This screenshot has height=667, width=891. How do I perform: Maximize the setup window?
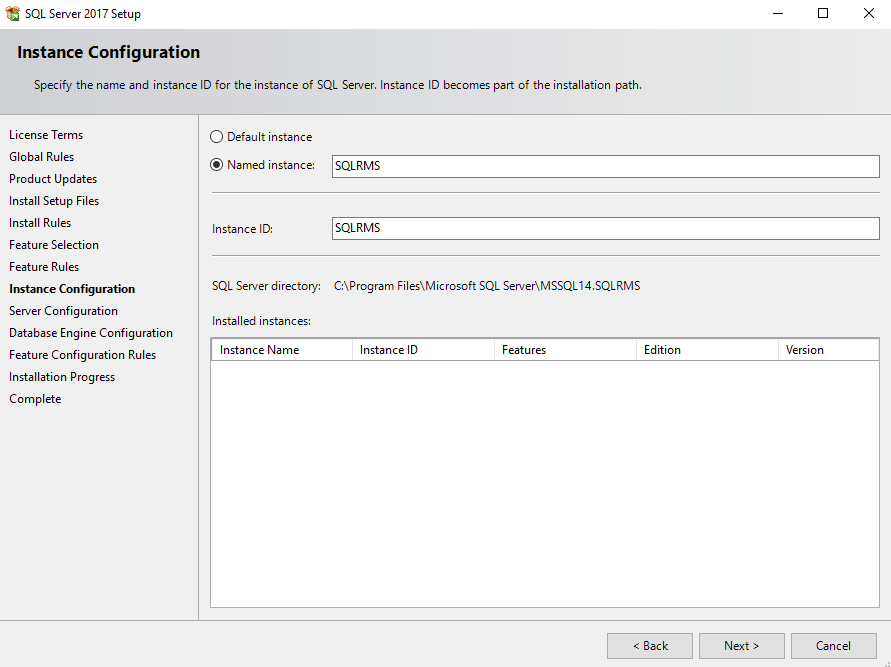pos(823,14)
